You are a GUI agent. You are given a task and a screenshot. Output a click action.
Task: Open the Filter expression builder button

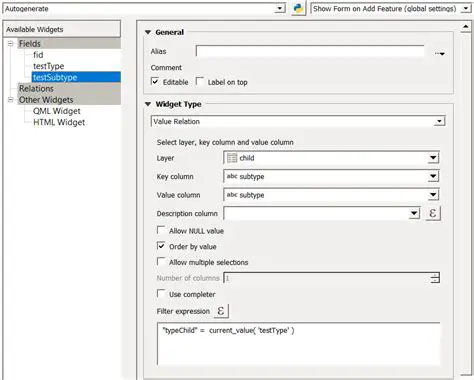tap(221, 311)
